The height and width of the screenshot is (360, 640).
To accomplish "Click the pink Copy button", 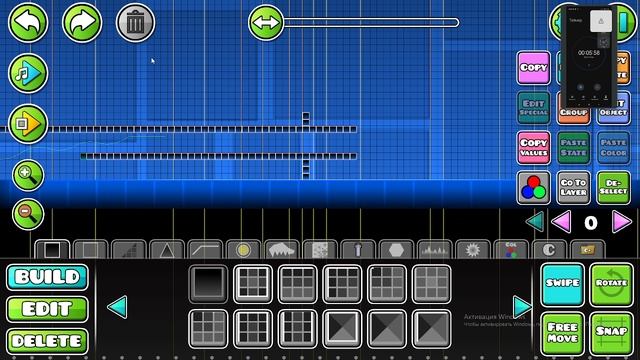I will (x=533, y=68).
